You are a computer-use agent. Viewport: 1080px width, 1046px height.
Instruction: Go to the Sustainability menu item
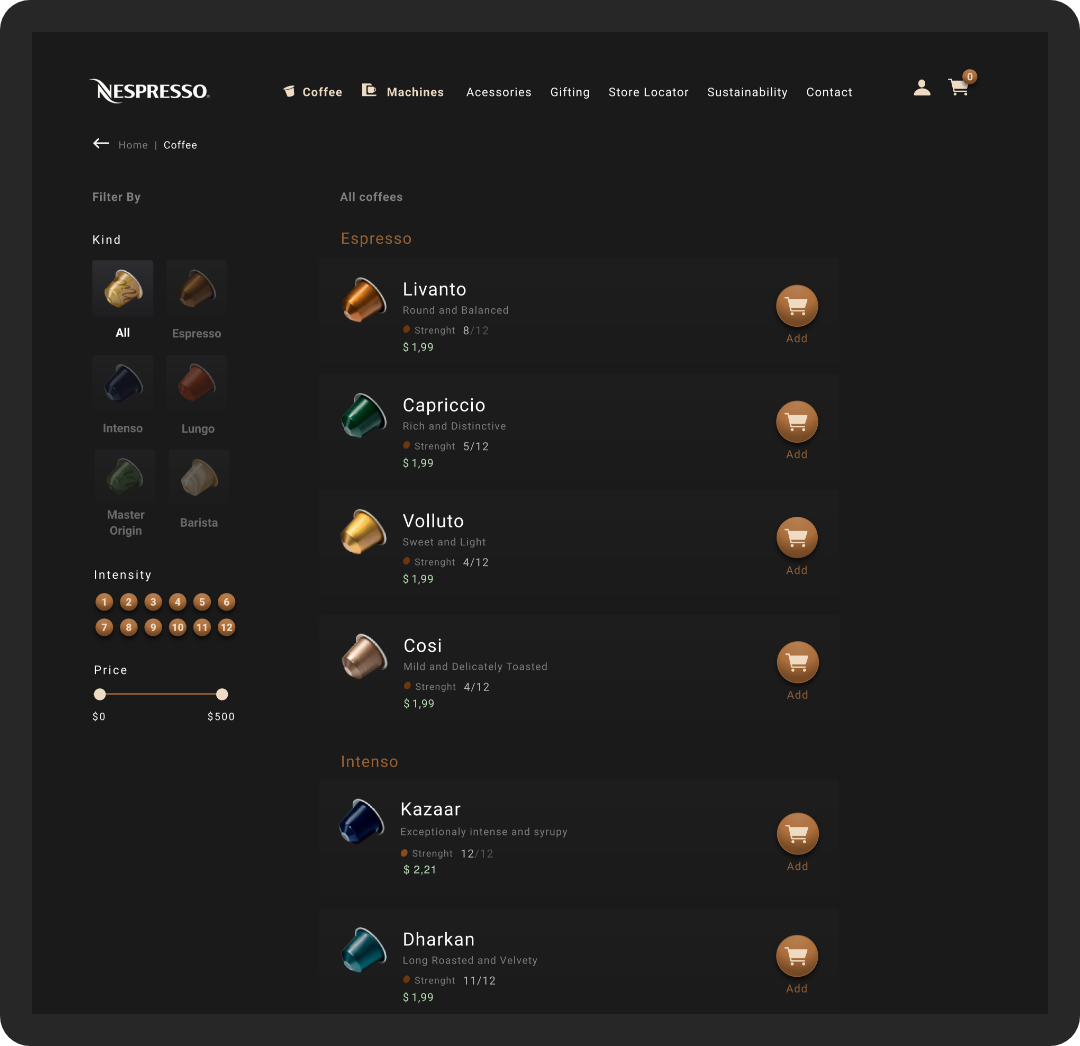coord(747,92)
